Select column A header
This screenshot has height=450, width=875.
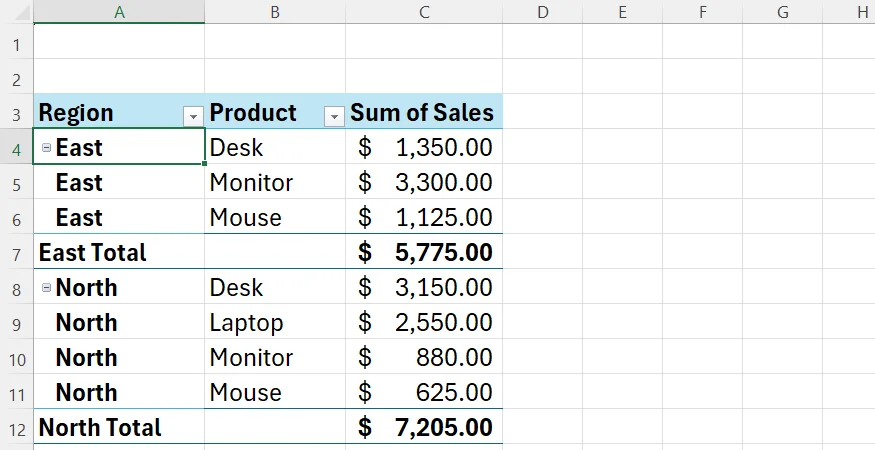click(119, 12)
